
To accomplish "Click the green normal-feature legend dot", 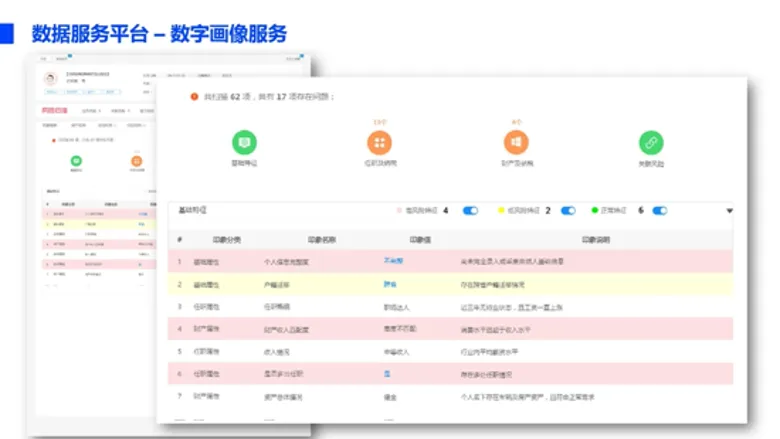I will [594, 210].
